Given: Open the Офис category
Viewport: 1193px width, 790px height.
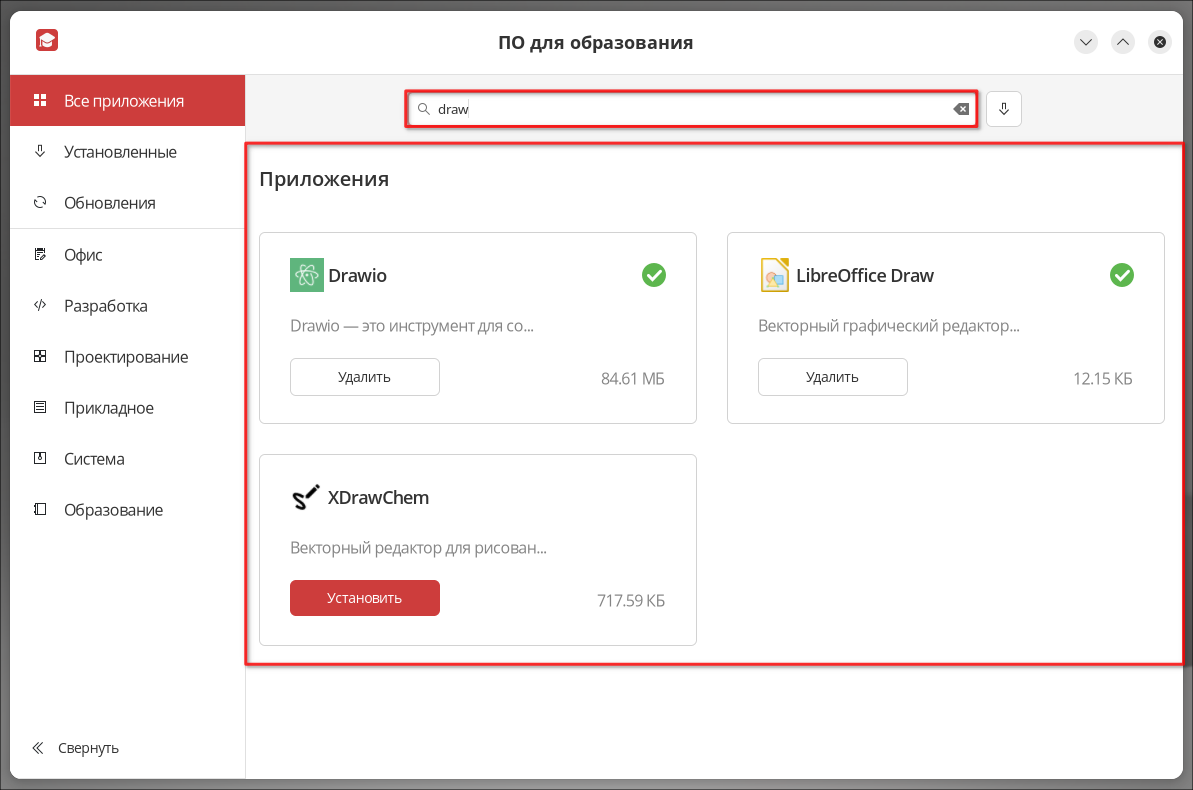Looking at the screenshot, I should click(x=127, y=254).
